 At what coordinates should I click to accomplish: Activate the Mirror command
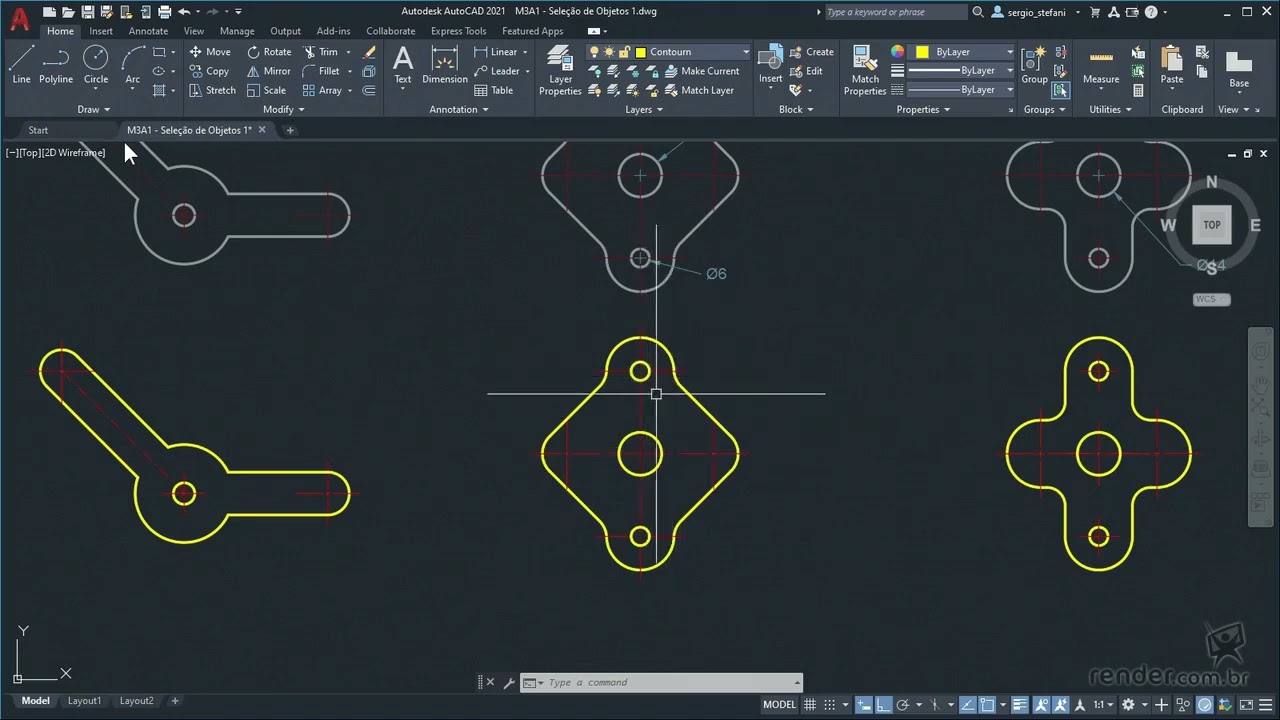tap(269, 71)
